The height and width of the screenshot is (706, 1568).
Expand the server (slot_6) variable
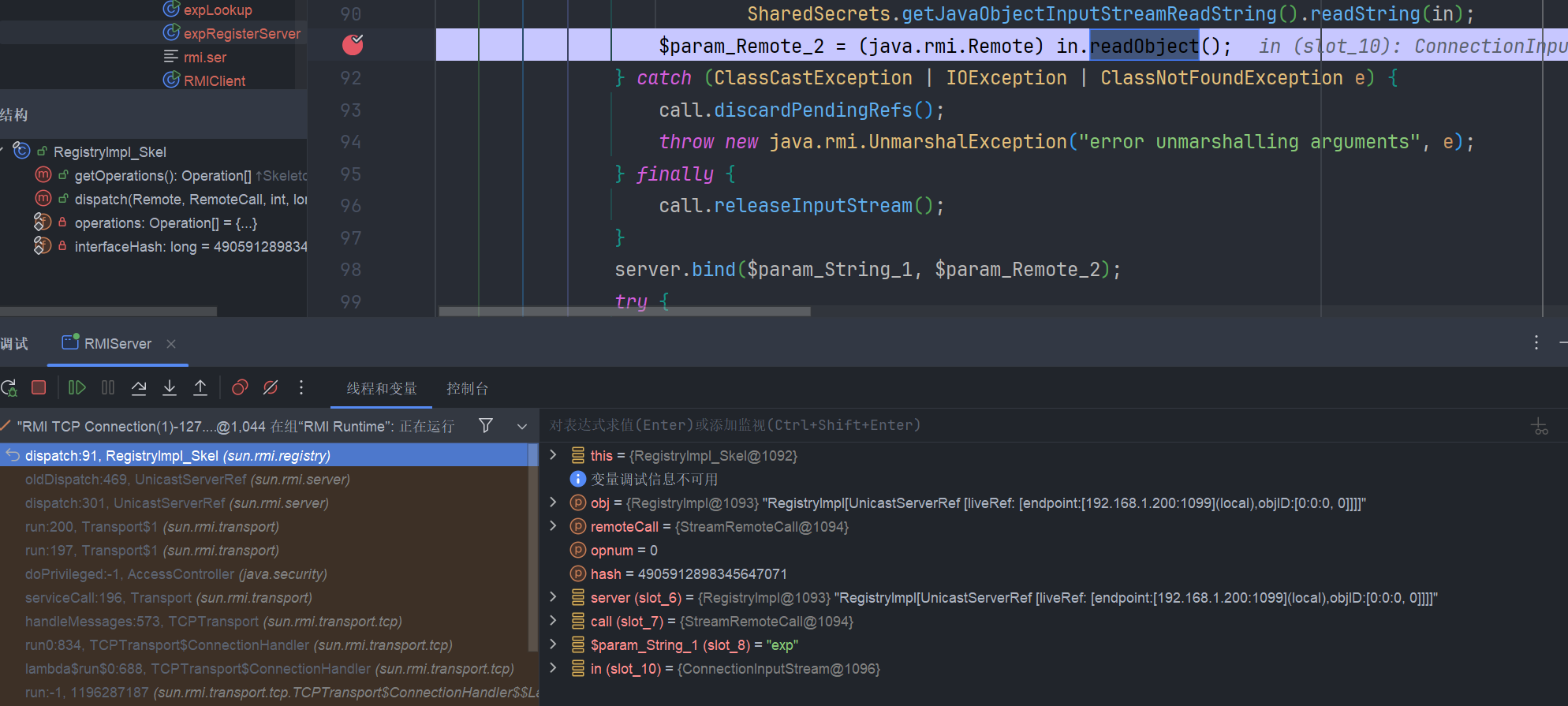553,597
